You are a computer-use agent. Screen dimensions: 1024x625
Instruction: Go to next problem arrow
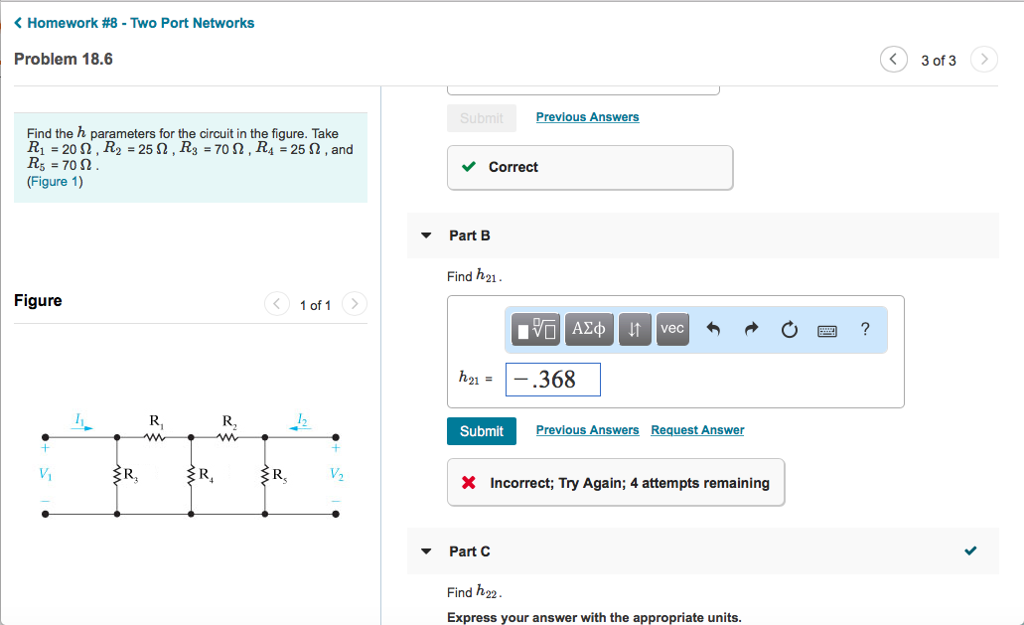tap(984, 60)
